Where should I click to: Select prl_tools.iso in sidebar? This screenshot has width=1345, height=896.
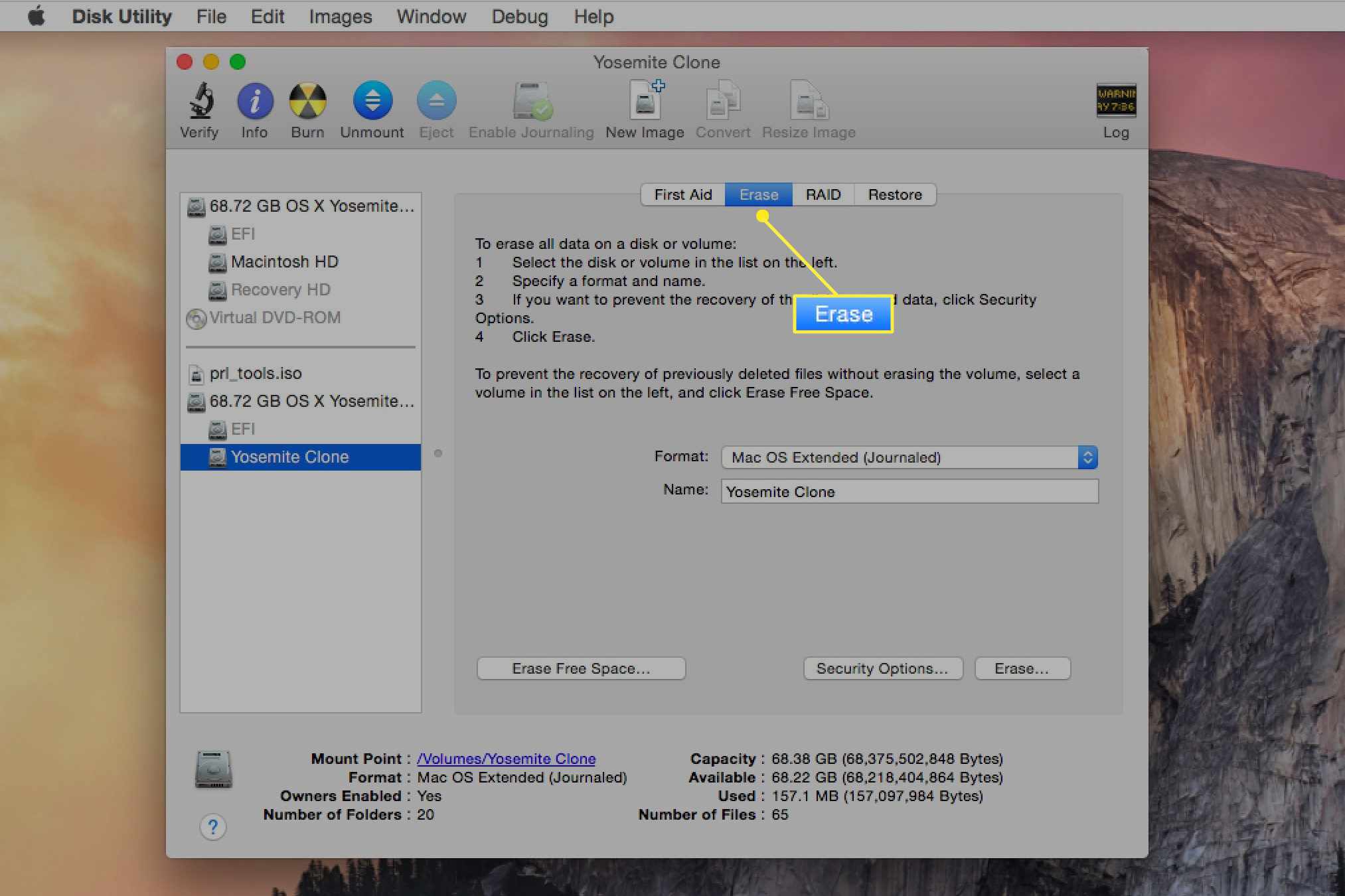coord(301,374)
